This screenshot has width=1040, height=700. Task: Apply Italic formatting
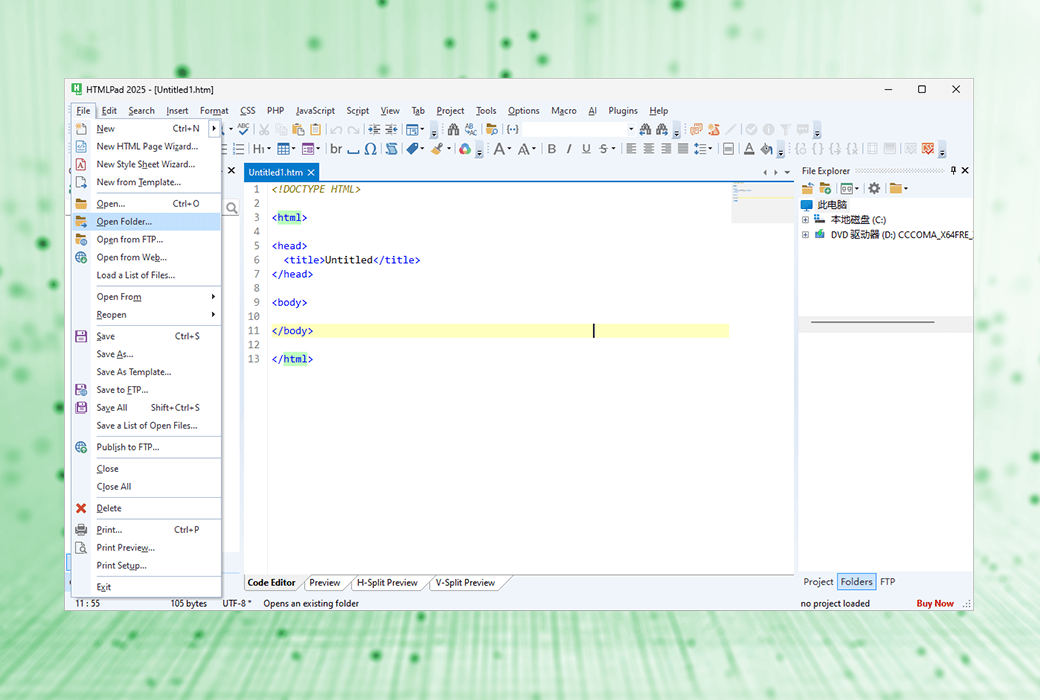tap(569, 149)
